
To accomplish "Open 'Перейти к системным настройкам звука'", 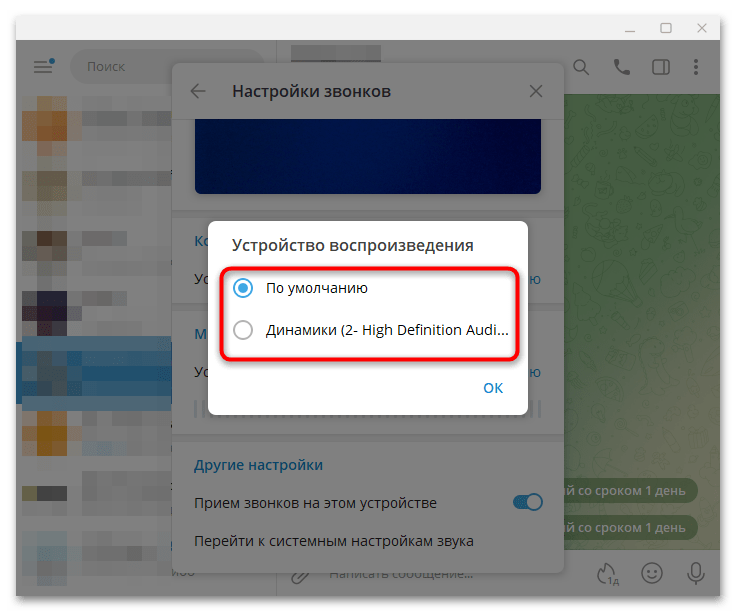I will tap(334, 541).
